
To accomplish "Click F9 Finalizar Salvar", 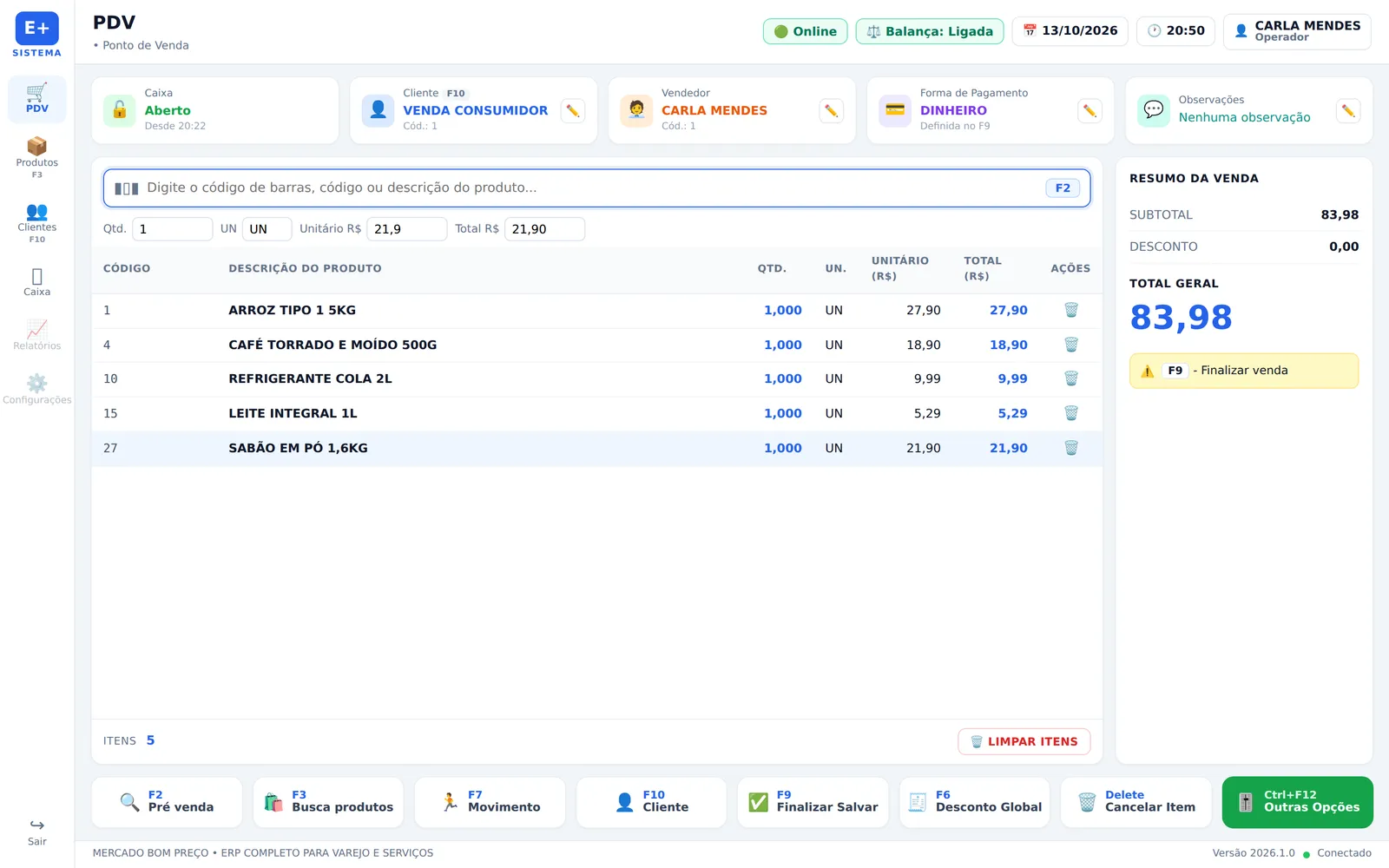I will 813,802.
